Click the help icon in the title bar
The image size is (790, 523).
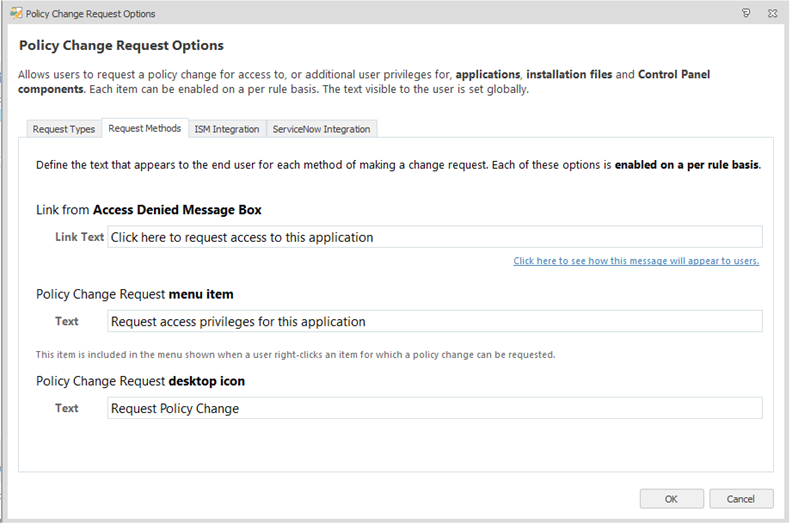click(x=746, y=14)
